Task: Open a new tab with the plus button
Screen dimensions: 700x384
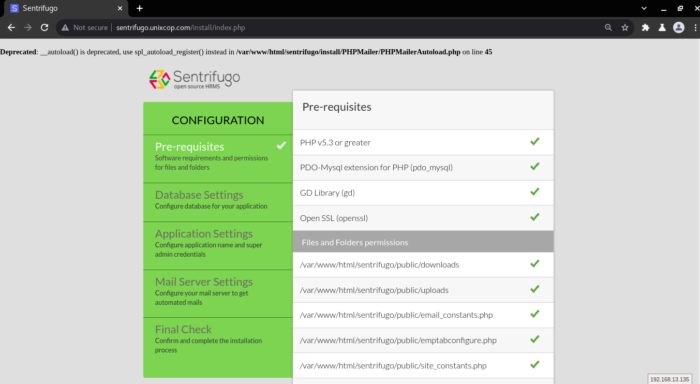Action: point(140,8)
